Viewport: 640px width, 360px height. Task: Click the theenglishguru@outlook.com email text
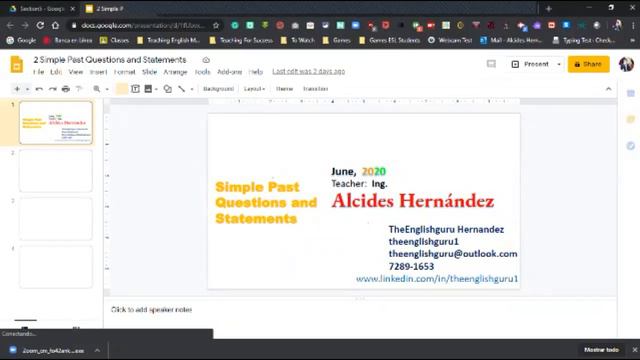point(453,253)
